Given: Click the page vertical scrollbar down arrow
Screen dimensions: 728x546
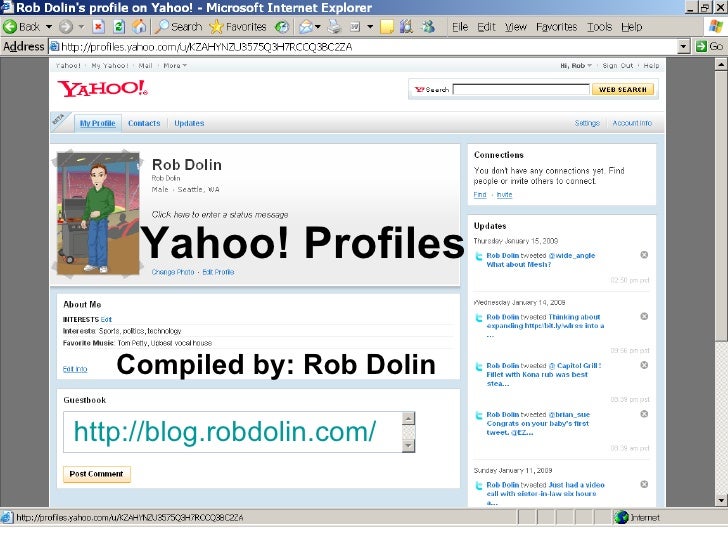Looking at the screenshot, I should tap(721, 500).
